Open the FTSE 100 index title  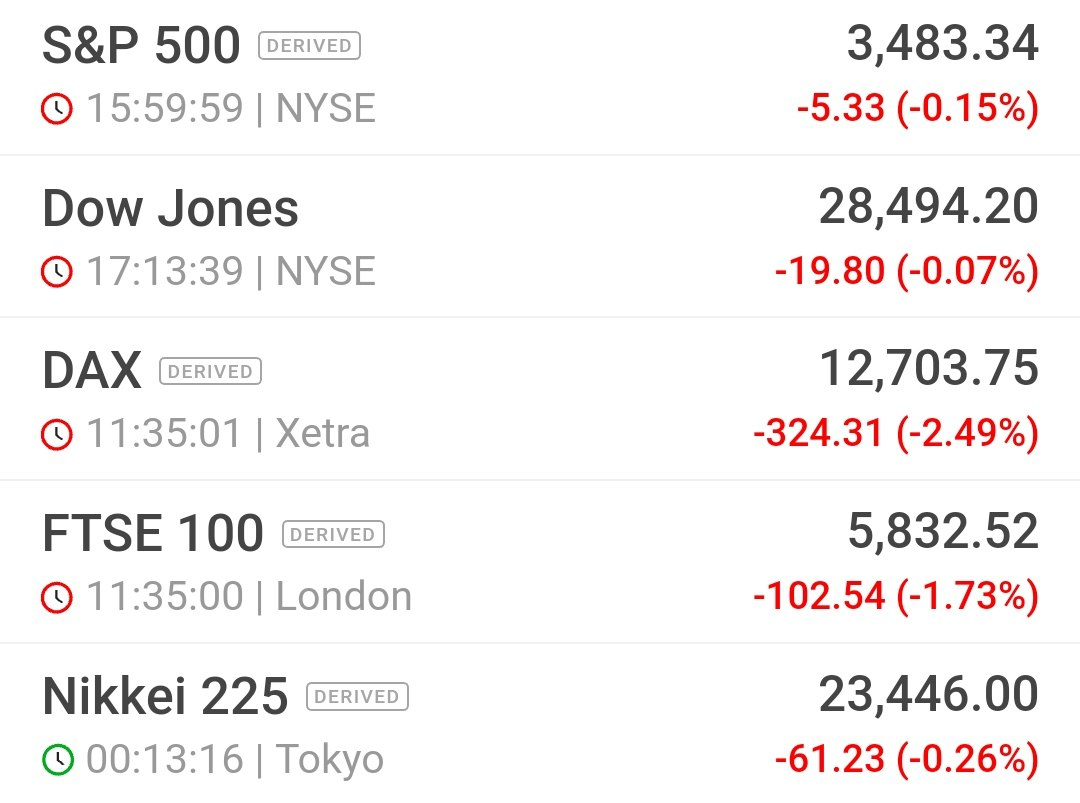(x=153, y=533)
